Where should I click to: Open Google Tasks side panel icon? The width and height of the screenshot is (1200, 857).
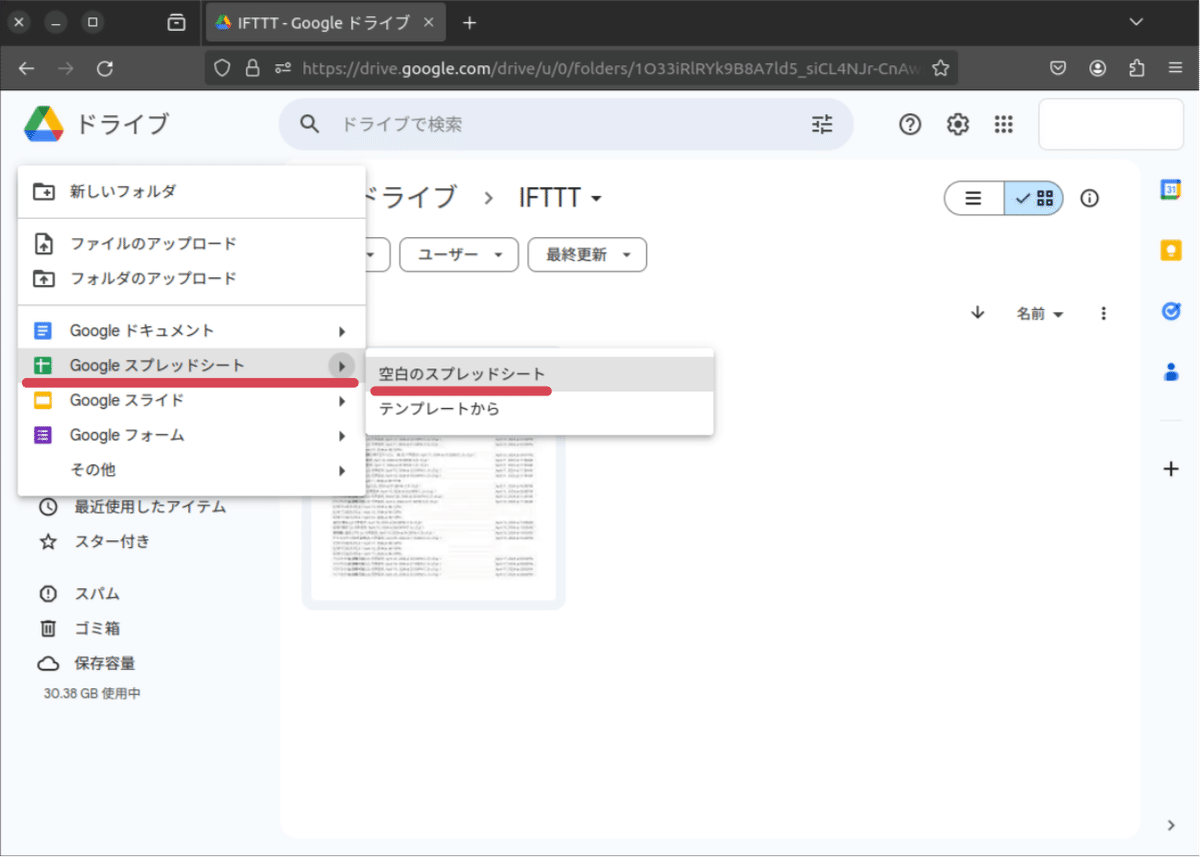point(1171,311)
